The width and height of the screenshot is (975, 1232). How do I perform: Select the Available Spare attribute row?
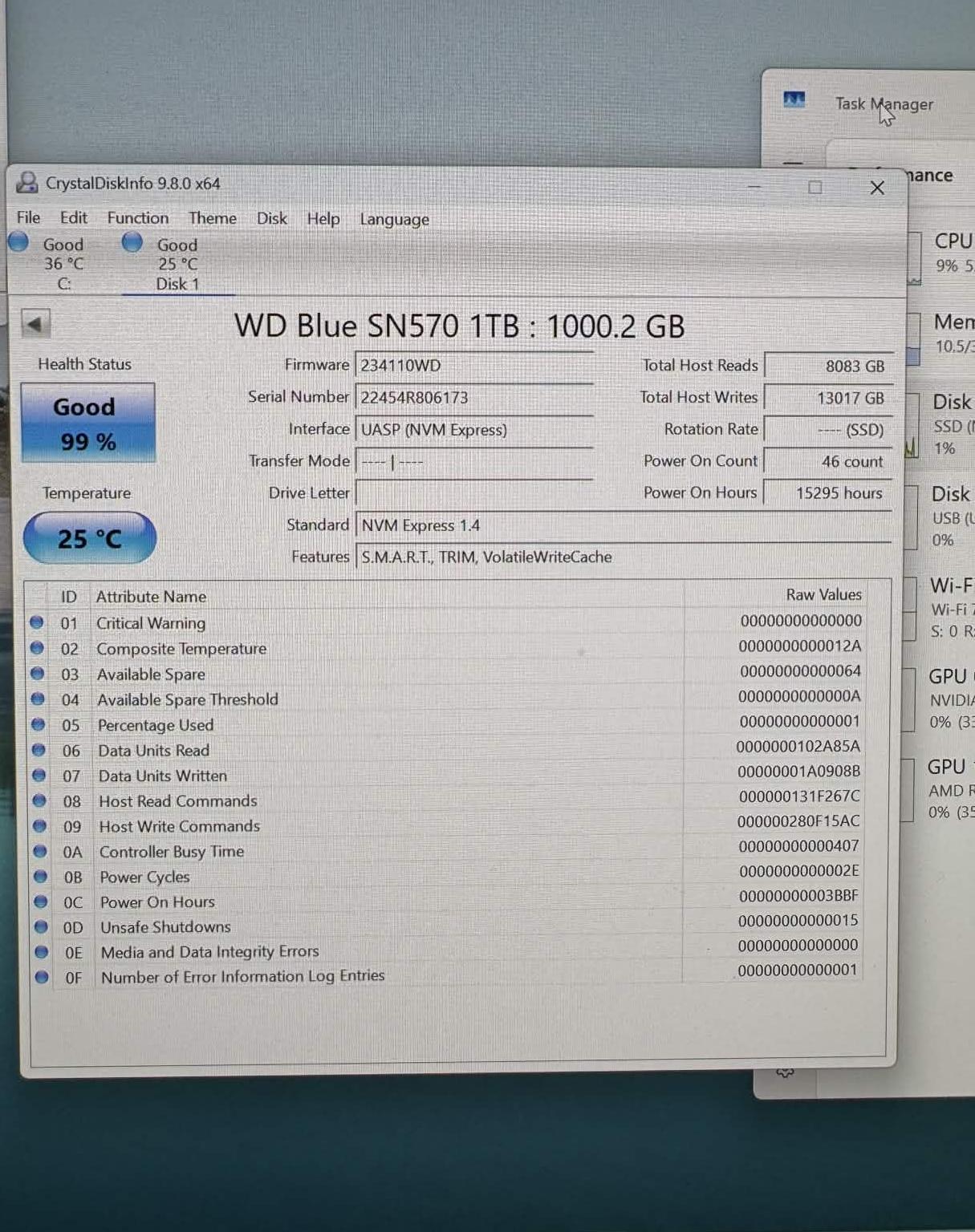click(x=445, y=673)
